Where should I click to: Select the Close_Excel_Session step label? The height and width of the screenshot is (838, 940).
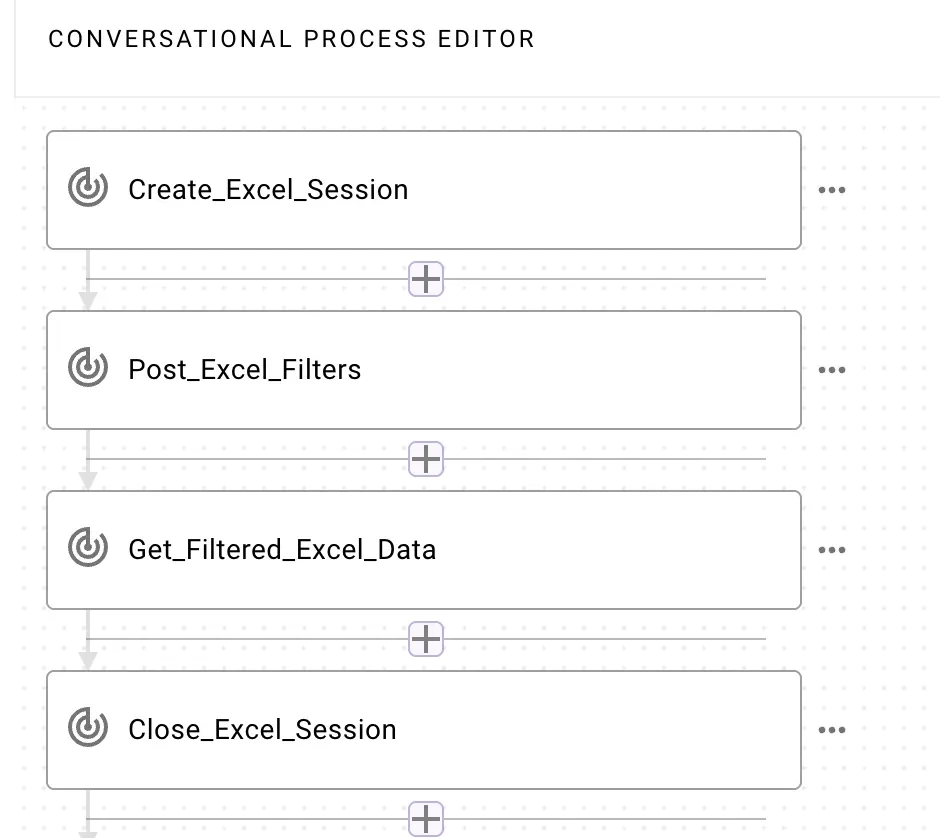coord(262,730)
